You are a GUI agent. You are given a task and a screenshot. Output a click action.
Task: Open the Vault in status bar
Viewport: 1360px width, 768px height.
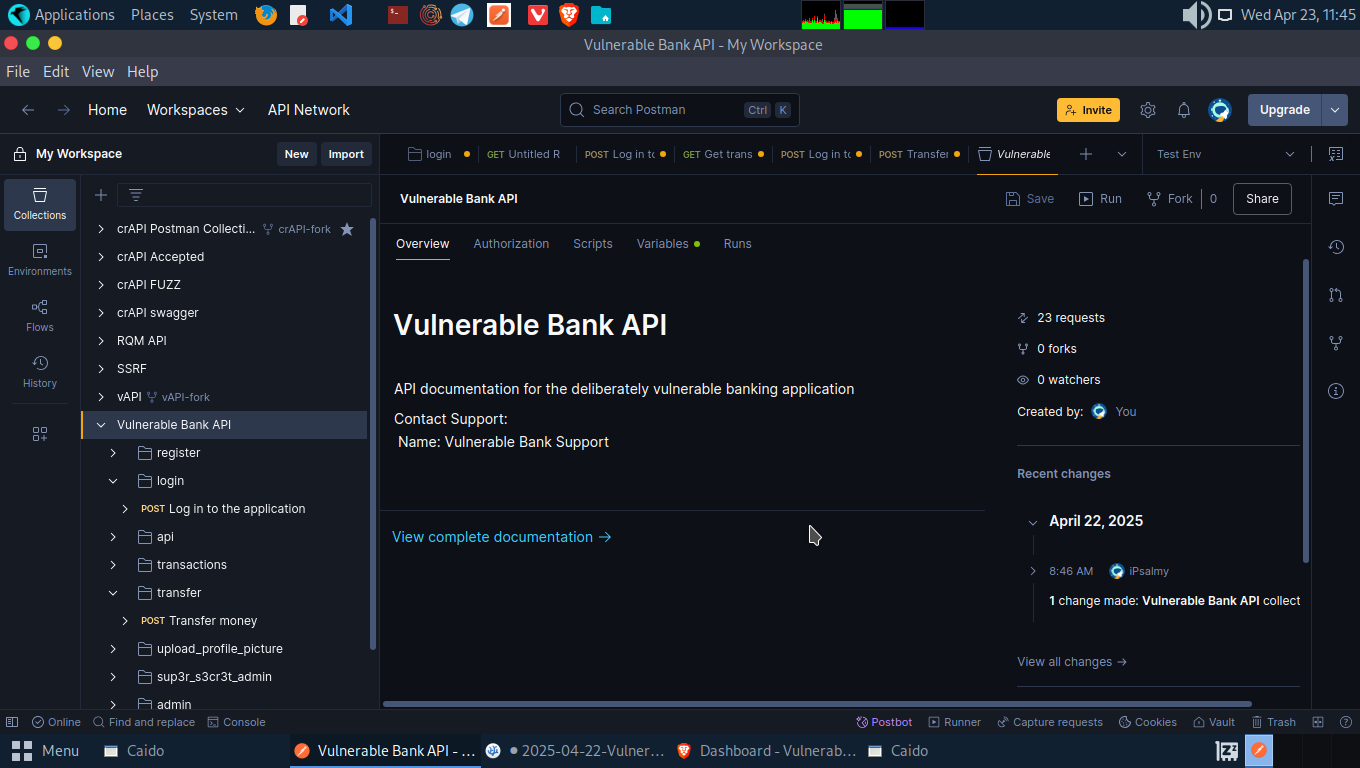[x=1214, y=722]
